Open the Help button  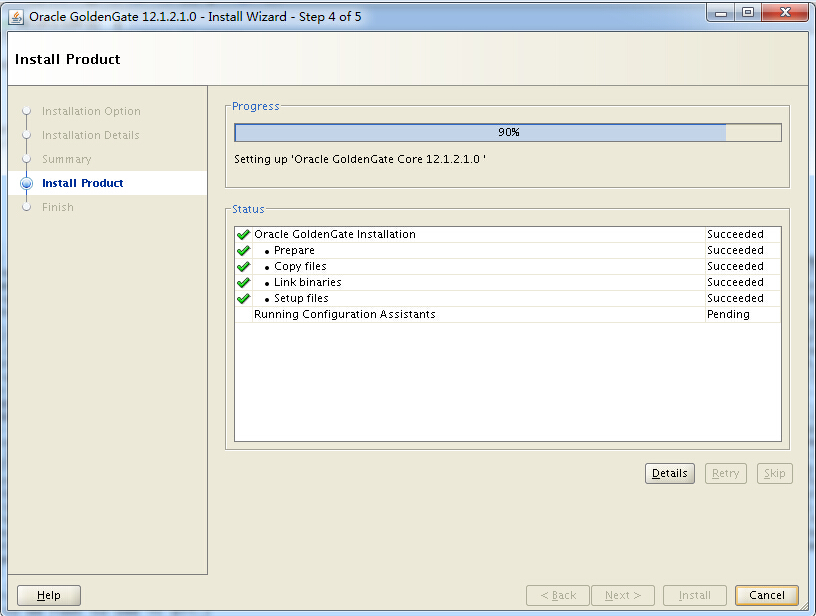click(x=49, y=595)
